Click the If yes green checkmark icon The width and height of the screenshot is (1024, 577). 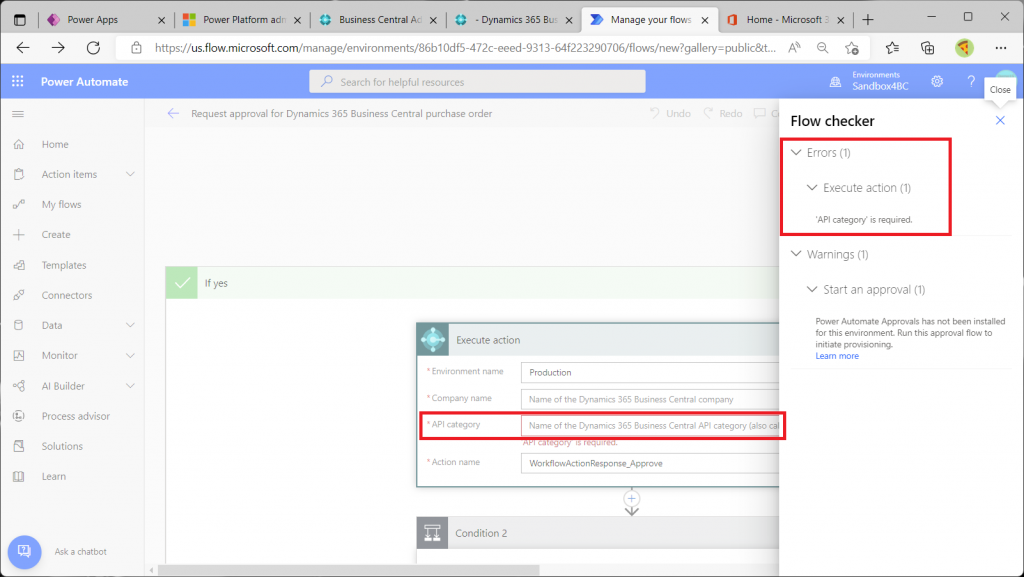182,283
